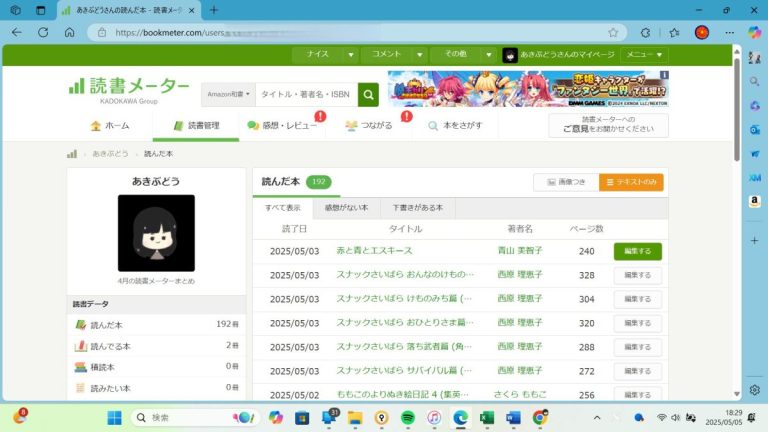Click 編集する for 赤と青とエスキース
Viewport: 768px width, 432px height.
637,251
